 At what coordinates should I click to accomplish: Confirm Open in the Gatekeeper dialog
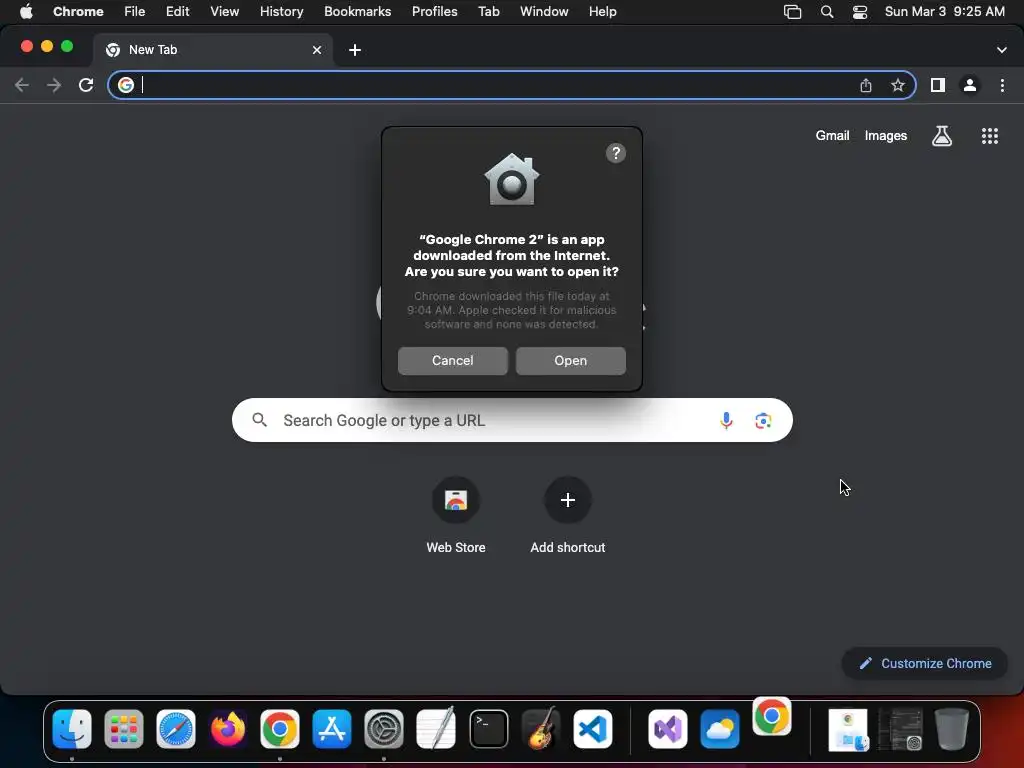point(571,360)
